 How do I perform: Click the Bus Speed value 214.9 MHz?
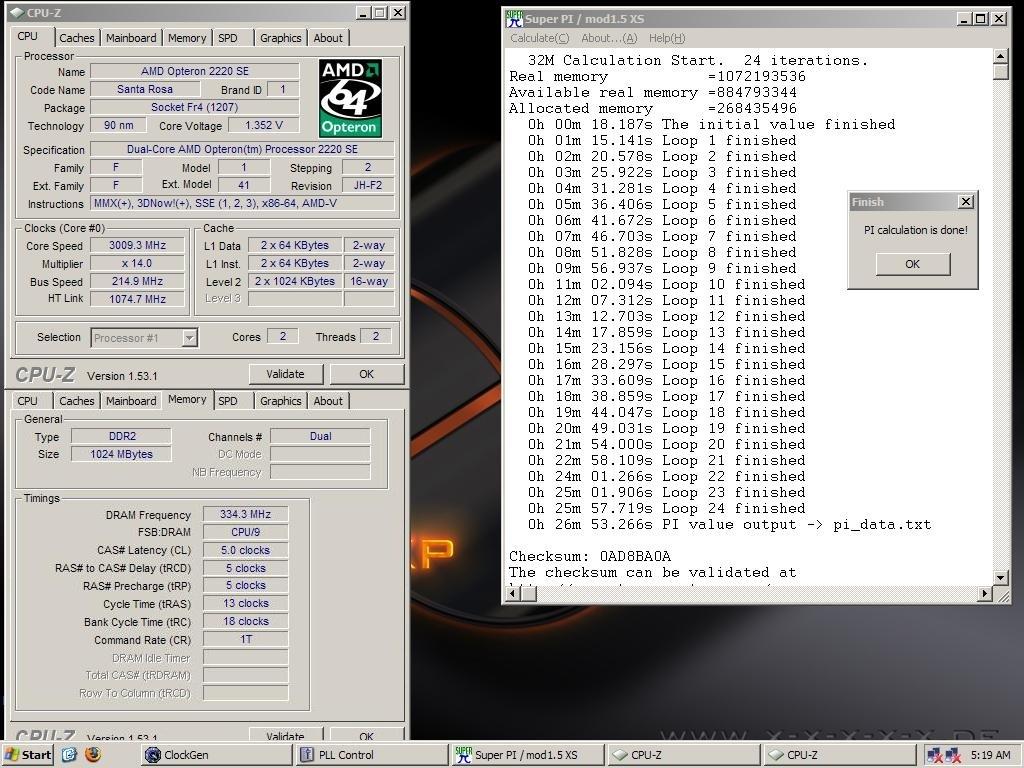(137, 281)
